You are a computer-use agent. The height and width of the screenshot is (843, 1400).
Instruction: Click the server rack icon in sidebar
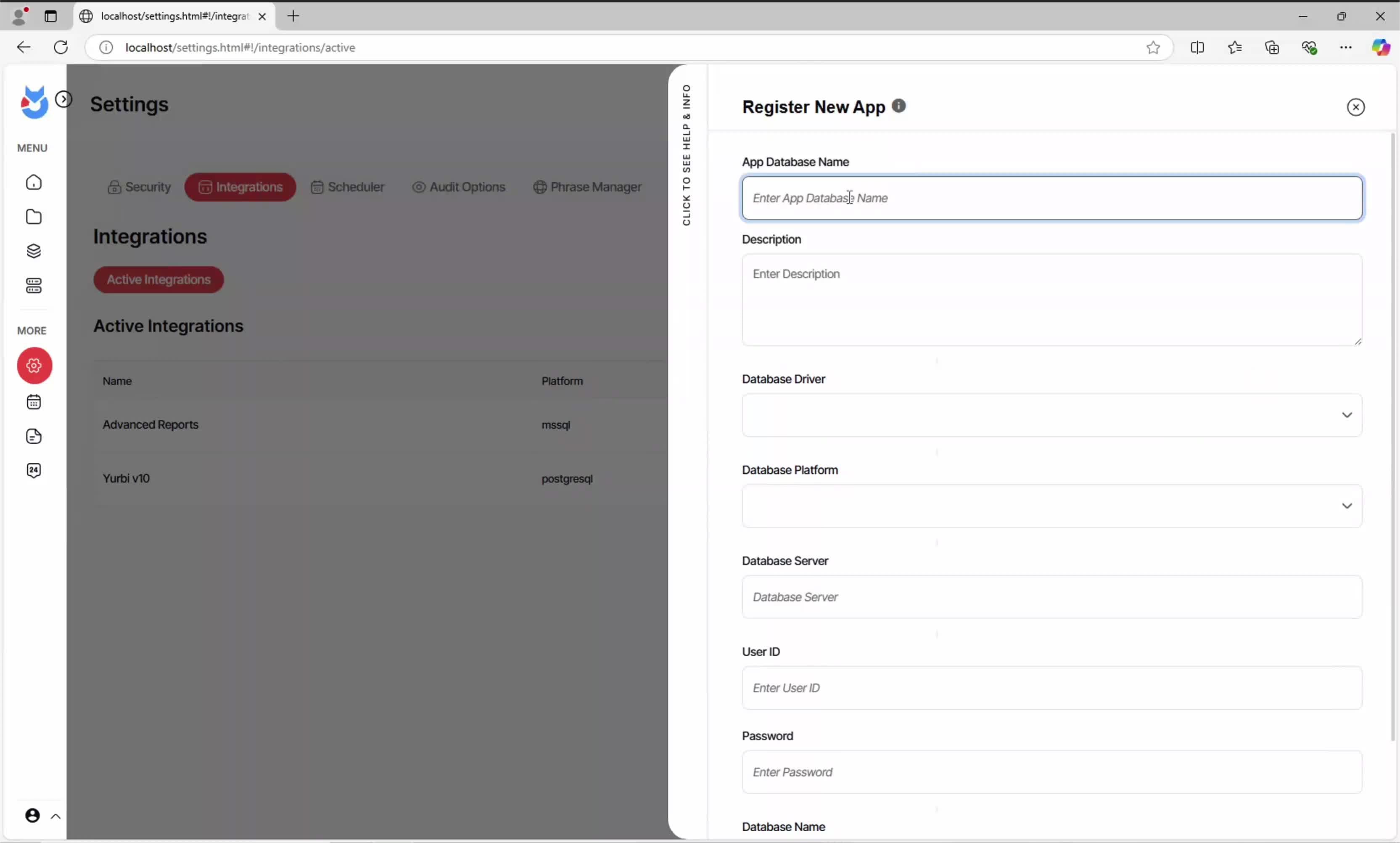tap(34, 286)
